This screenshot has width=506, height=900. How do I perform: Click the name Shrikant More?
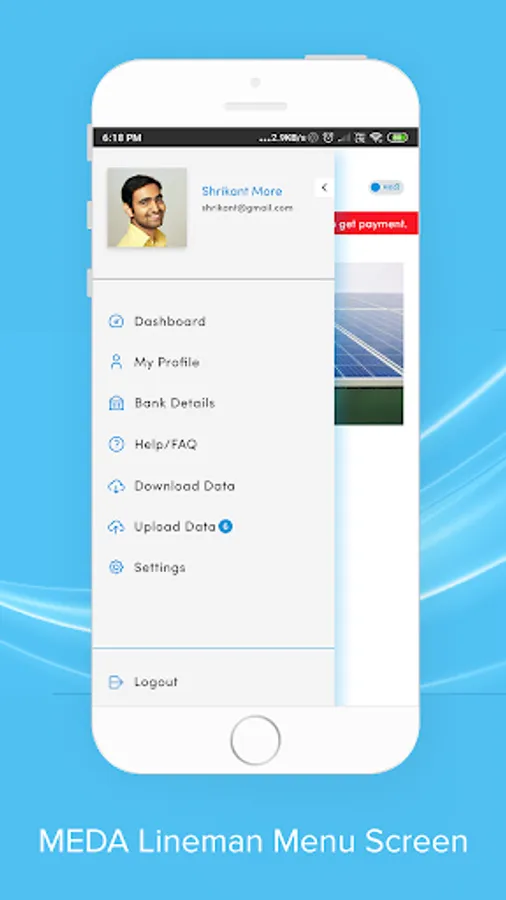pyautogui.click(x=242, y=191)
